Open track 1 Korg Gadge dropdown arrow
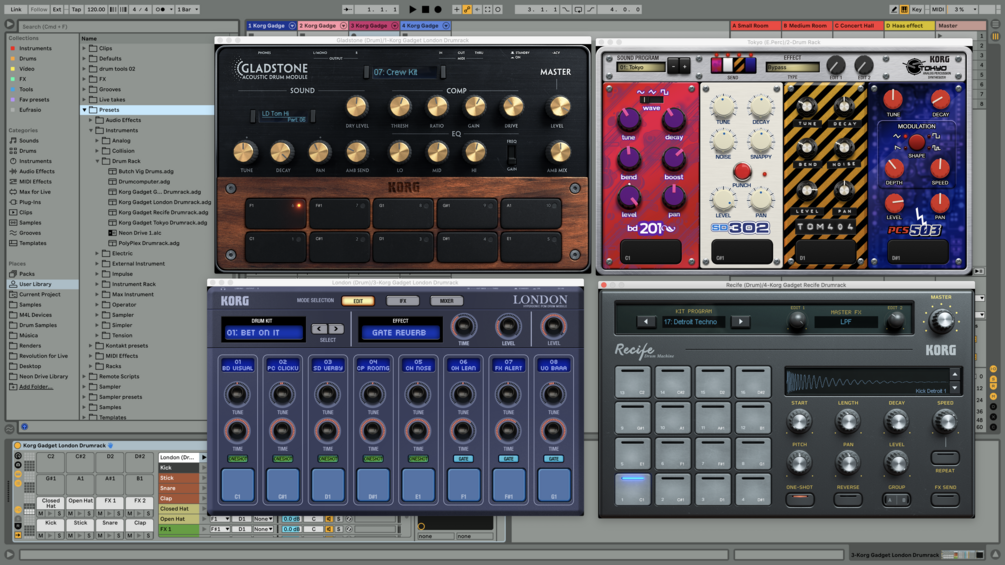 [x=292, y=26]
